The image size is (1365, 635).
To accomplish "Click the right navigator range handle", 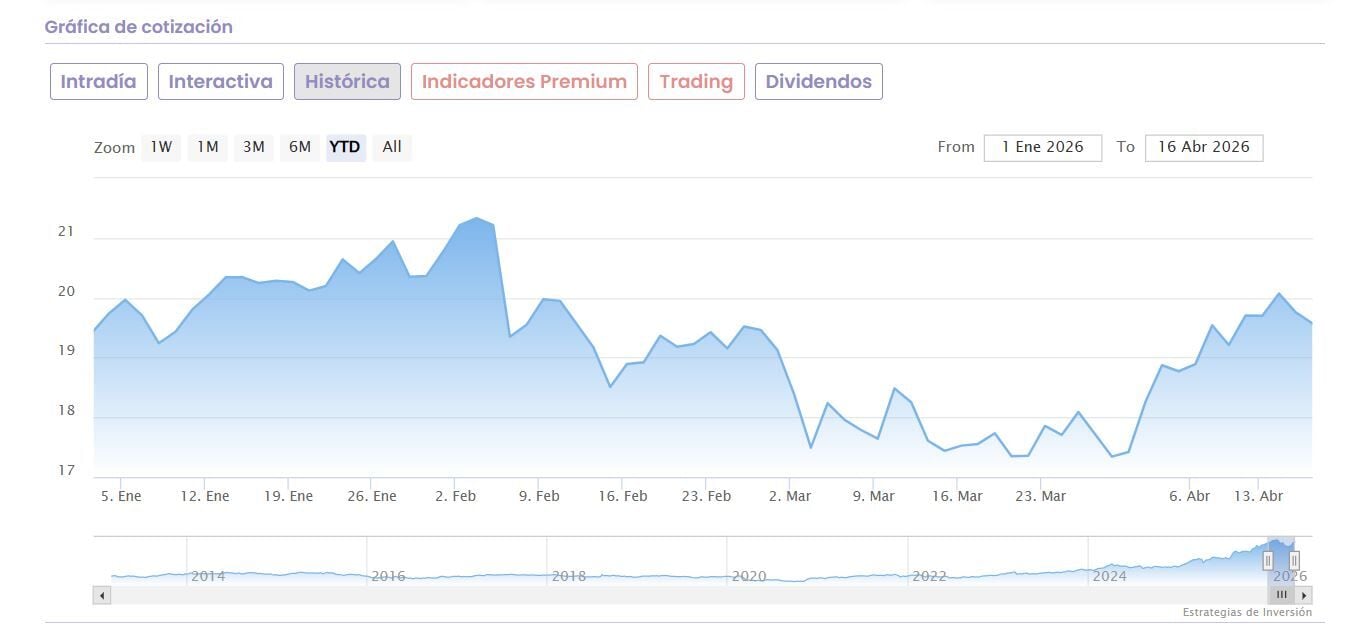I will [x=1294, y=560].
